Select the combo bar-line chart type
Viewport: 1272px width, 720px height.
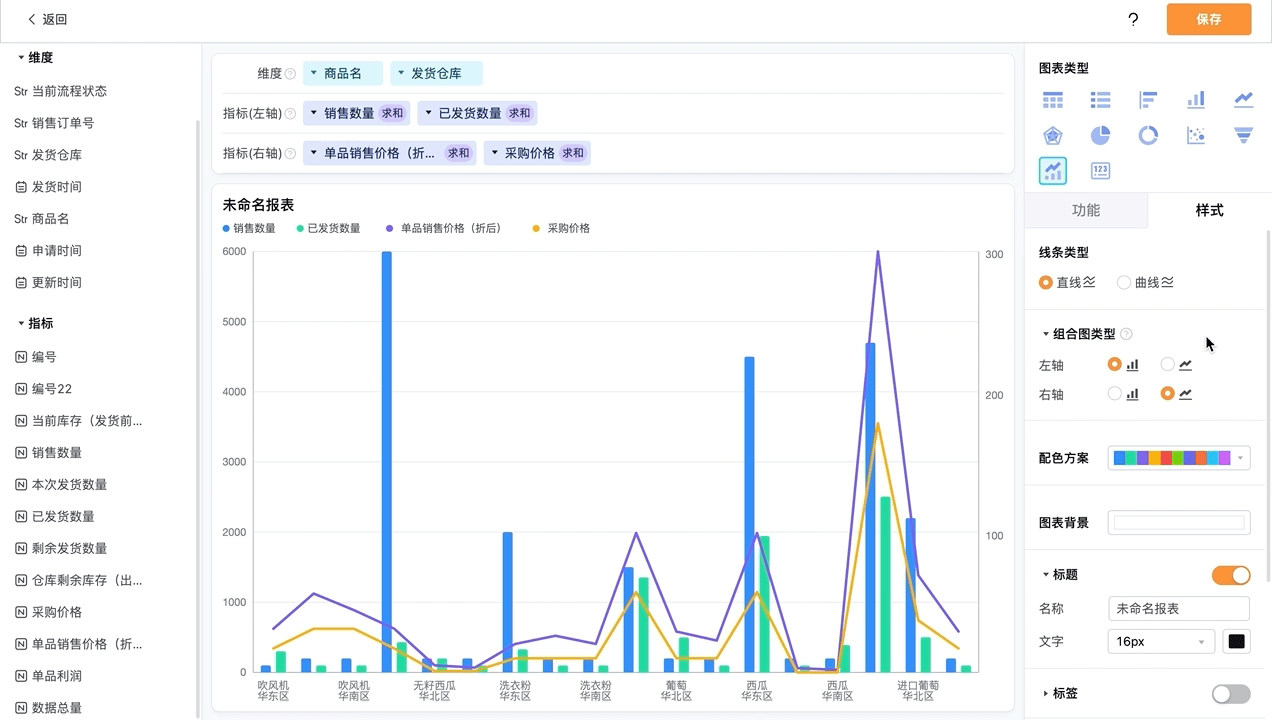click(1053, 170)
